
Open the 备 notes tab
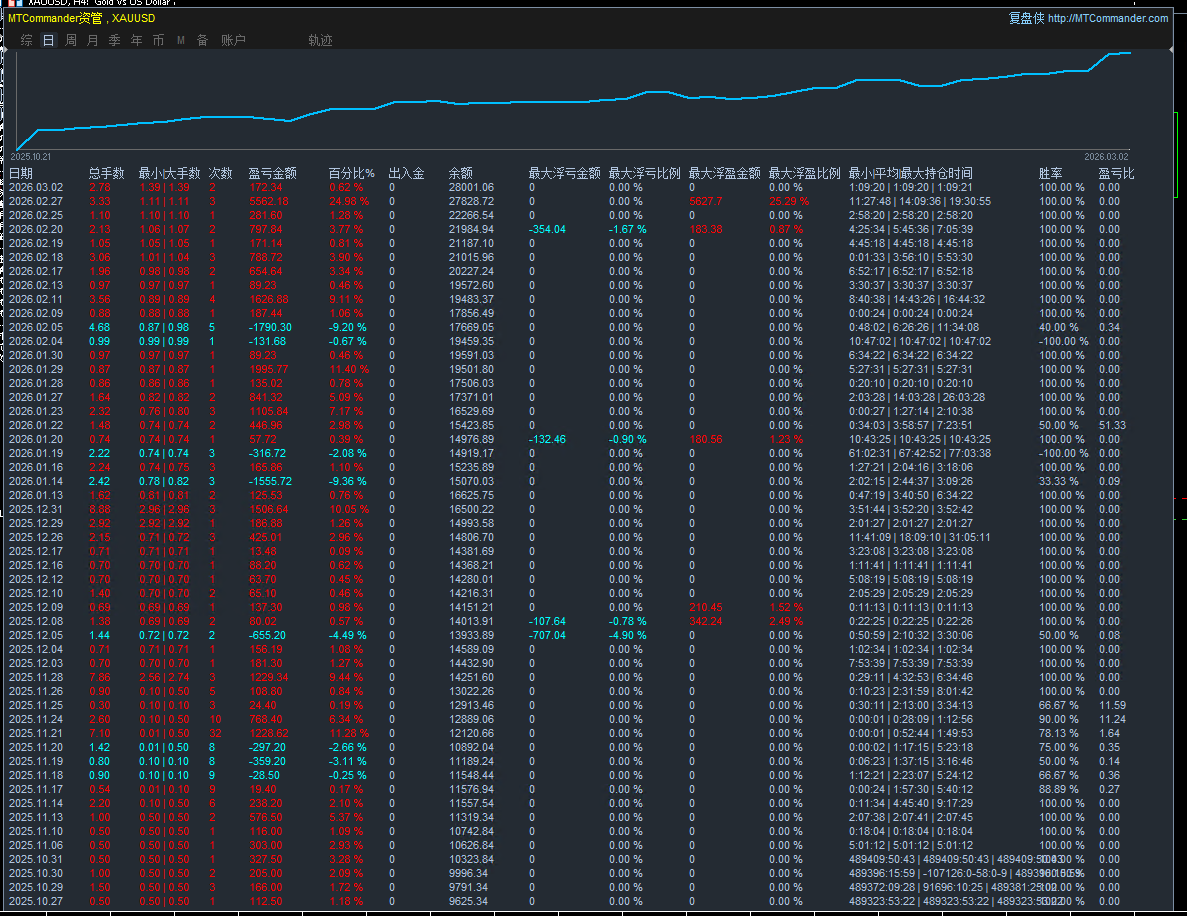pyautogui.click(x=202, y=41)
